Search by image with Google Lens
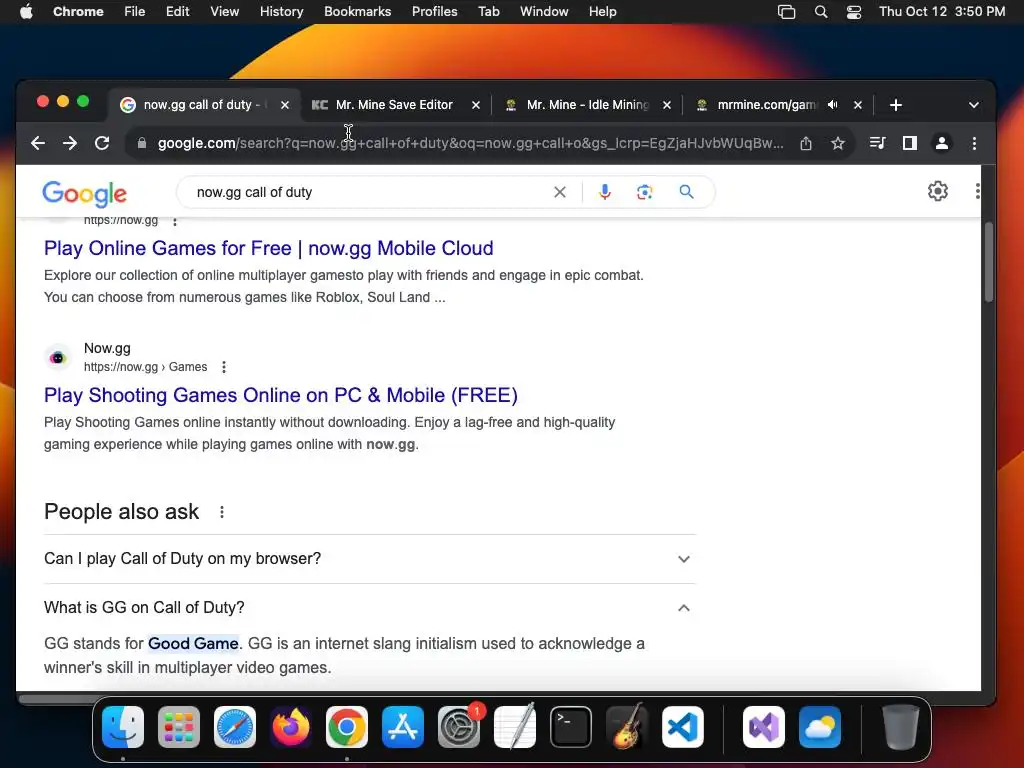The height and width of the screenshot is (768, 1024). [x=645, y=192]
